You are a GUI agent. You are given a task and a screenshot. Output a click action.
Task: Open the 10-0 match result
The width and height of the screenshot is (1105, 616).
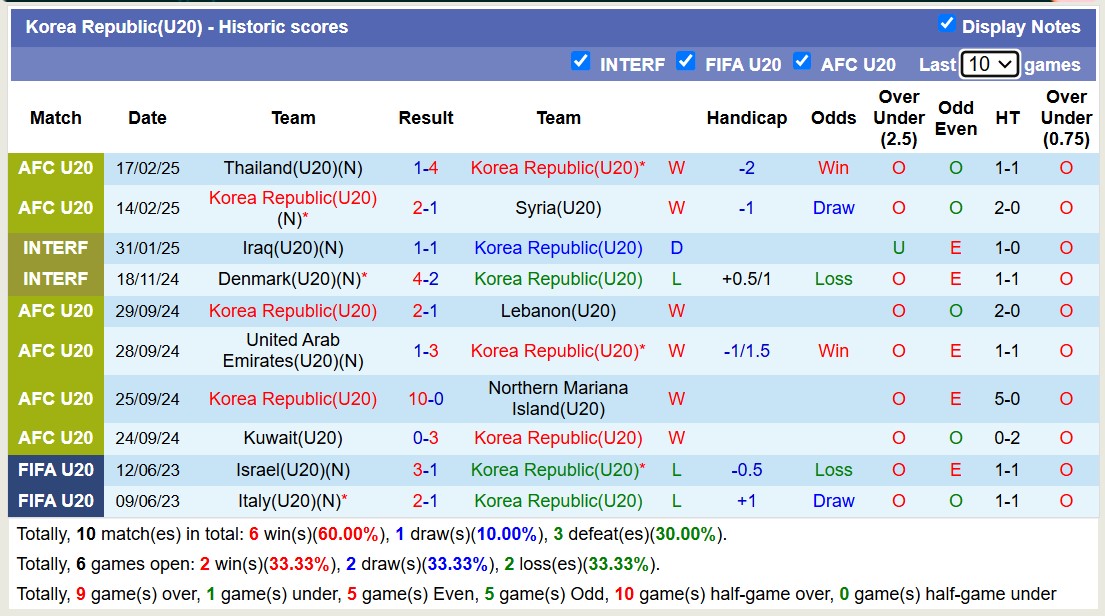[x=426, y=399]
